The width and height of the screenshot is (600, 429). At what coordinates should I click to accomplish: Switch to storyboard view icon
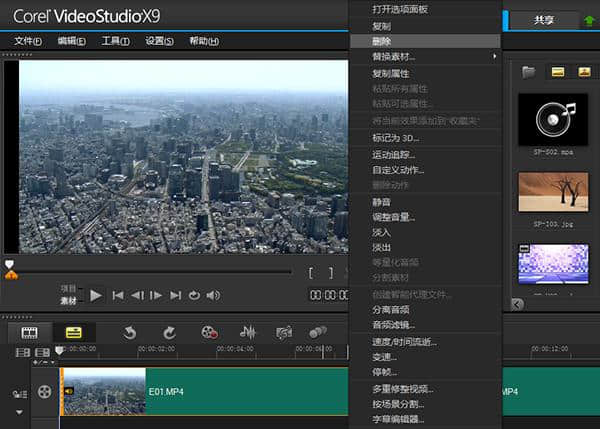point(29,332)
